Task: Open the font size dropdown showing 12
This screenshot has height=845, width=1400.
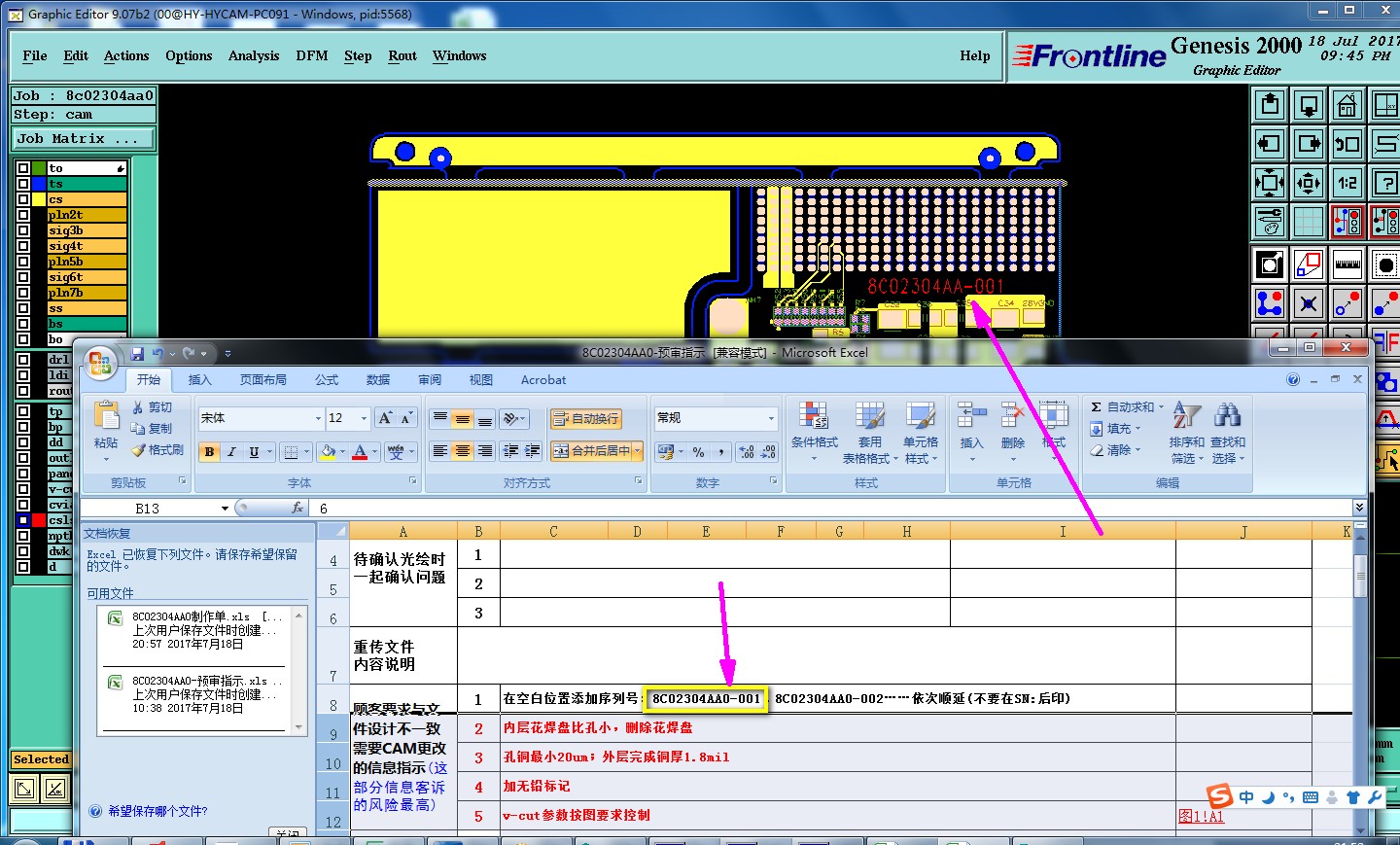Action: 365,418
